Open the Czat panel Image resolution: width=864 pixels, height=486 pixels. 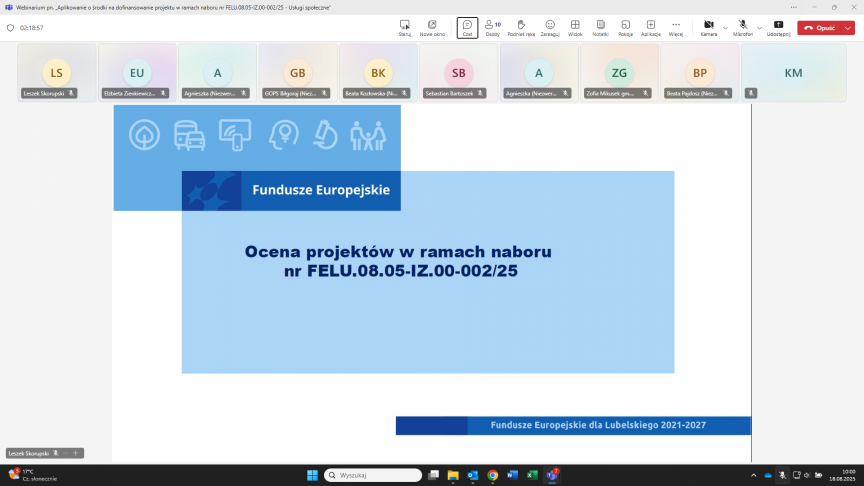467,28
